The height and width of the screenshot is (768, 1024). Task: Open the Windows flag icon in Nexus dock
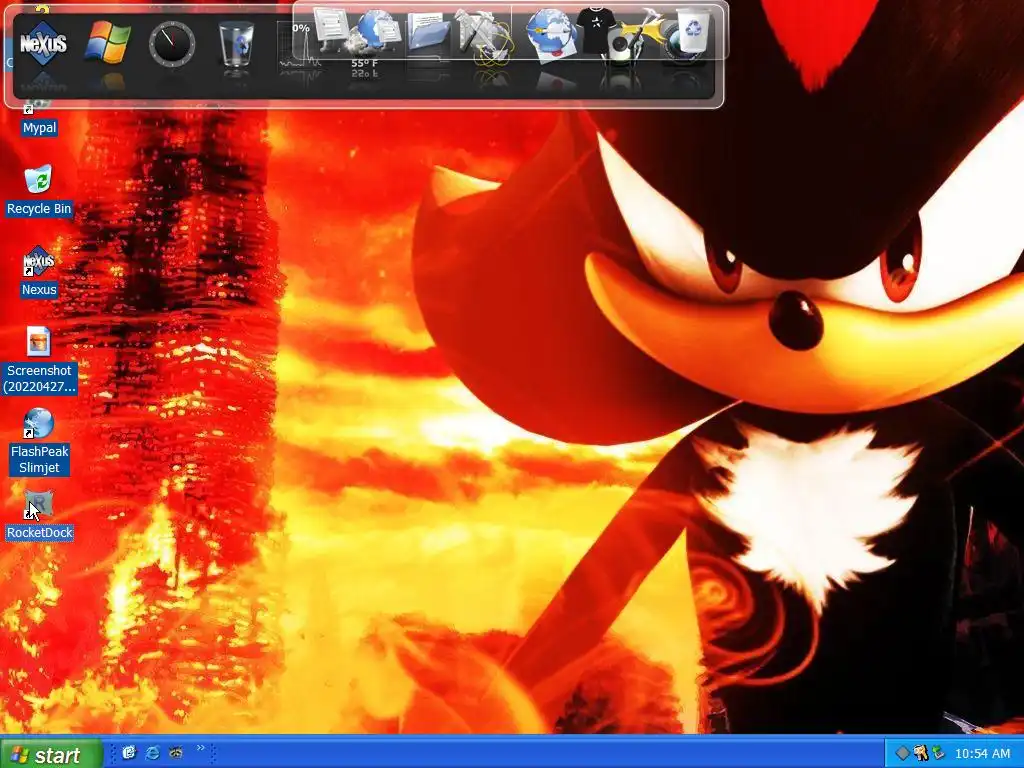click(108, 42)
